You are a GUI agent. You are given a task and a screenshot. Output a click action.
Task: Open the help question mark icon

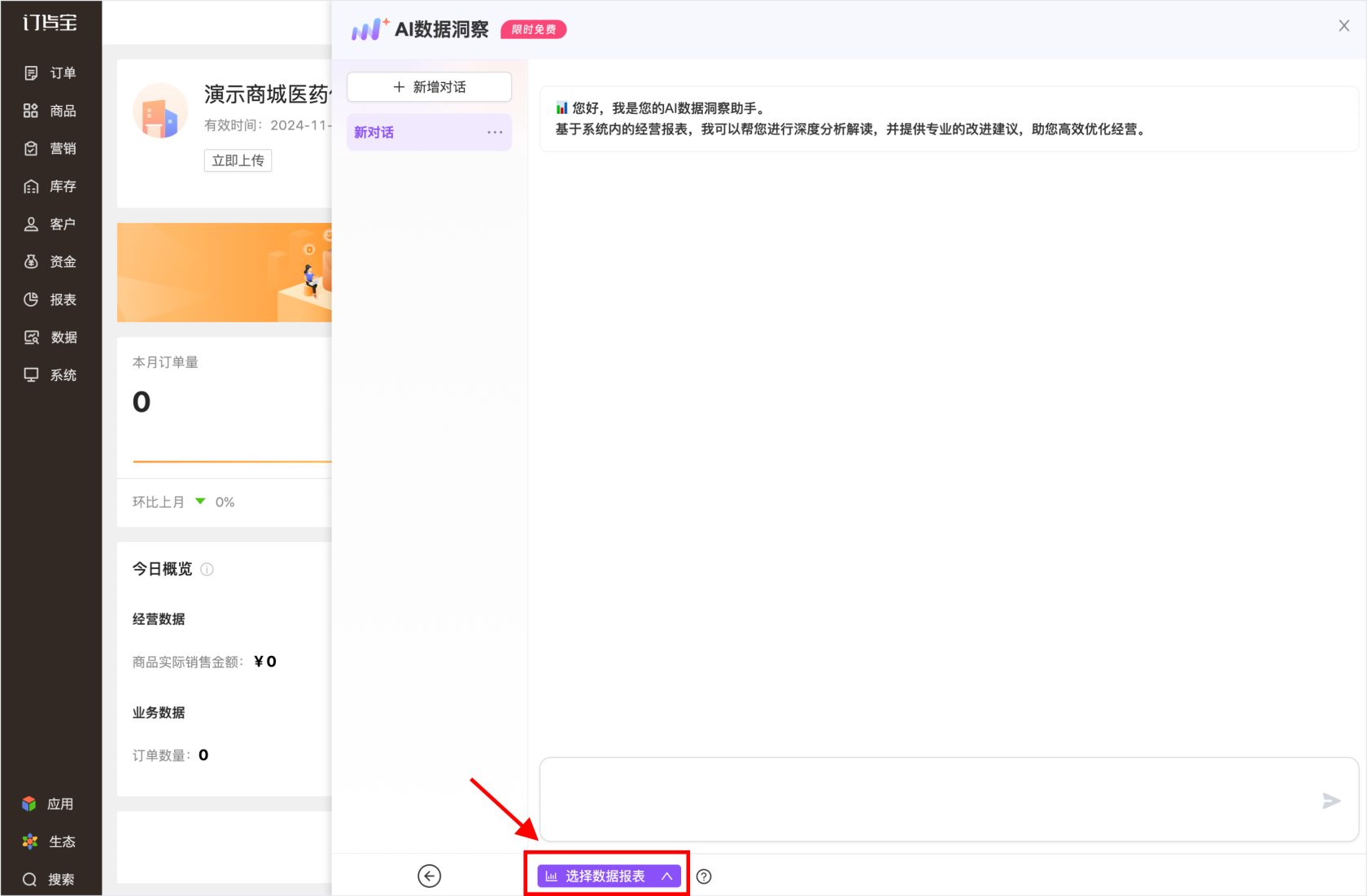coord(704,876)
